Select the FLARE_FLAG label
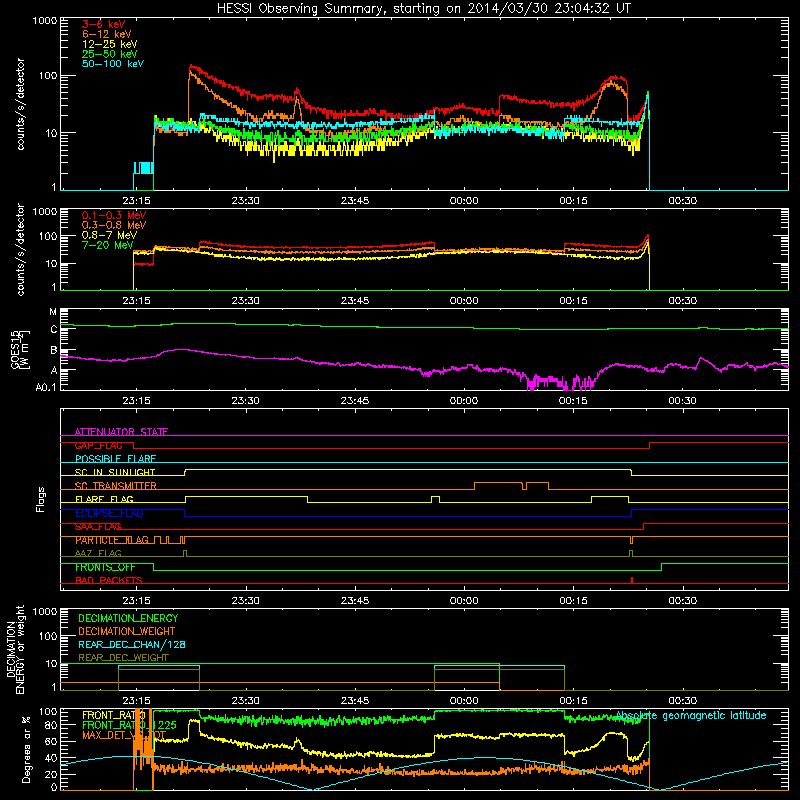 click(x=104, y=499)
